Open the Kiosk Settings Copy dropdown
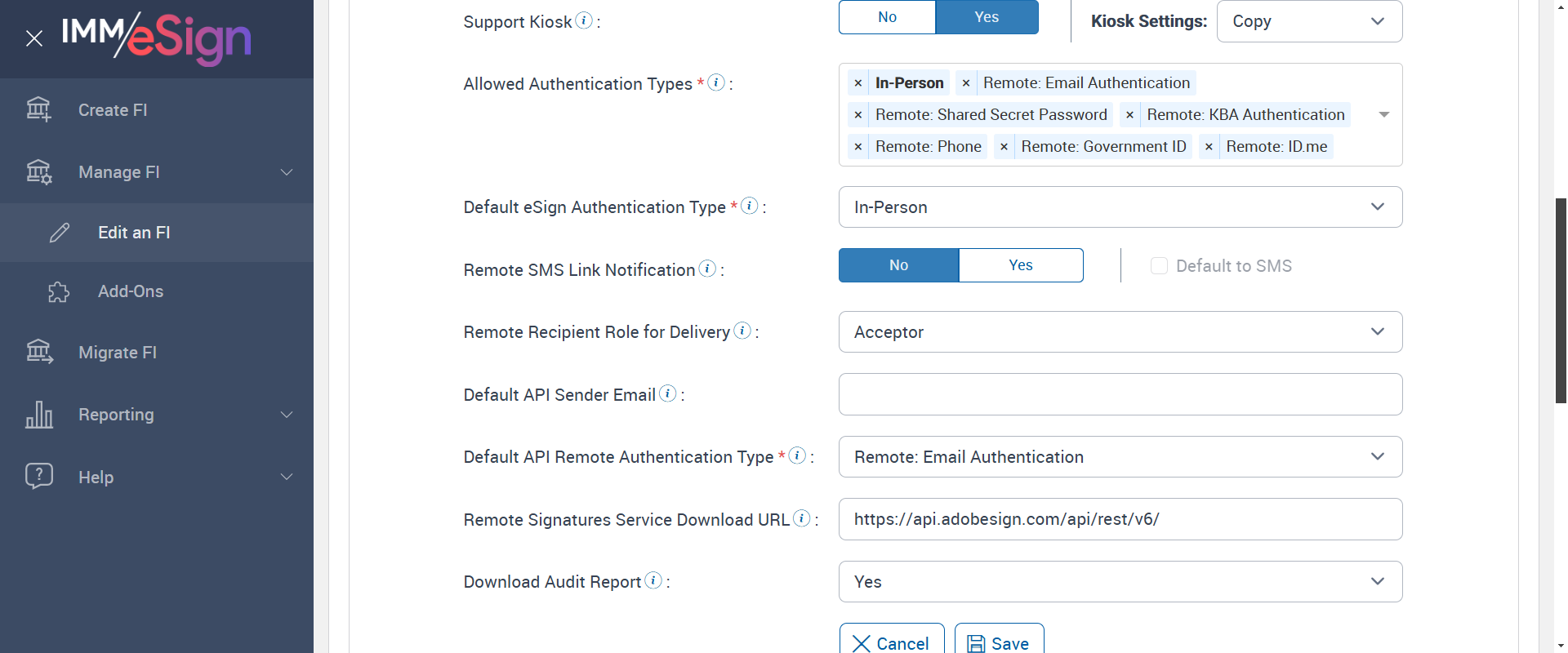 [1309, 21]
